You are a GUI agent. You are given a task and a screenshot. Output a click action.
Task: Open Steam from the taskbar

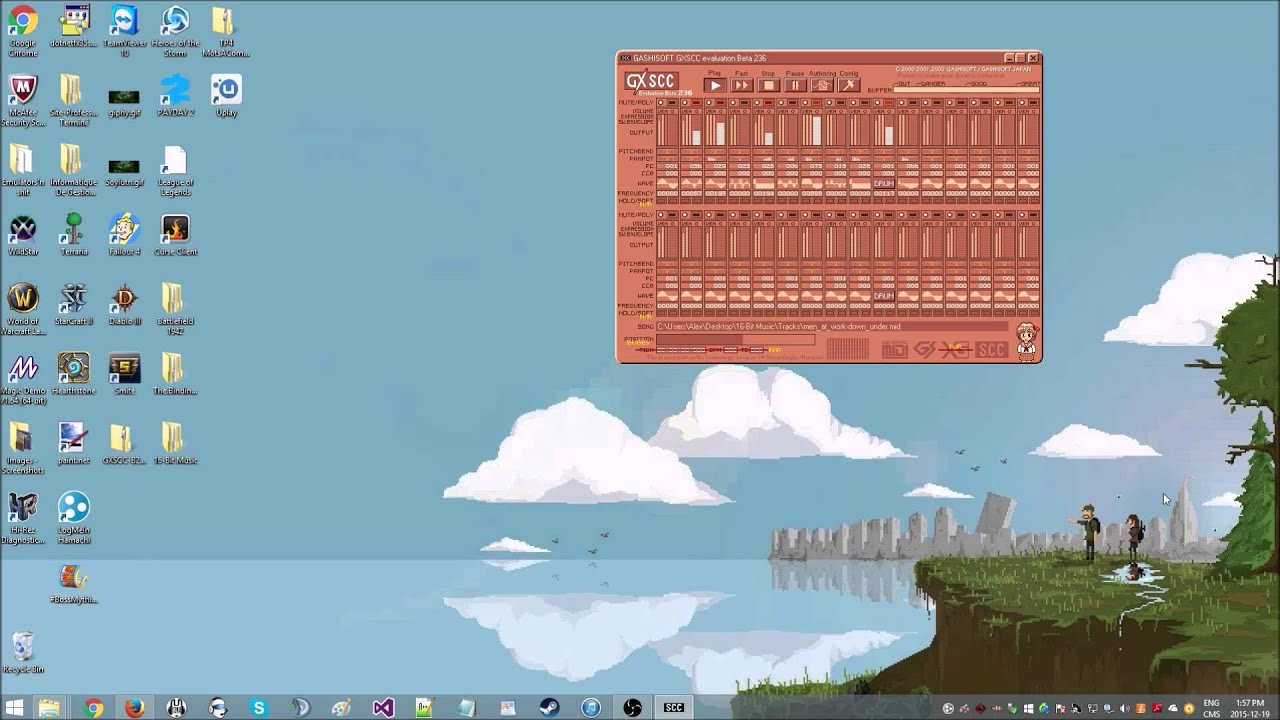(x=549, y=708)
